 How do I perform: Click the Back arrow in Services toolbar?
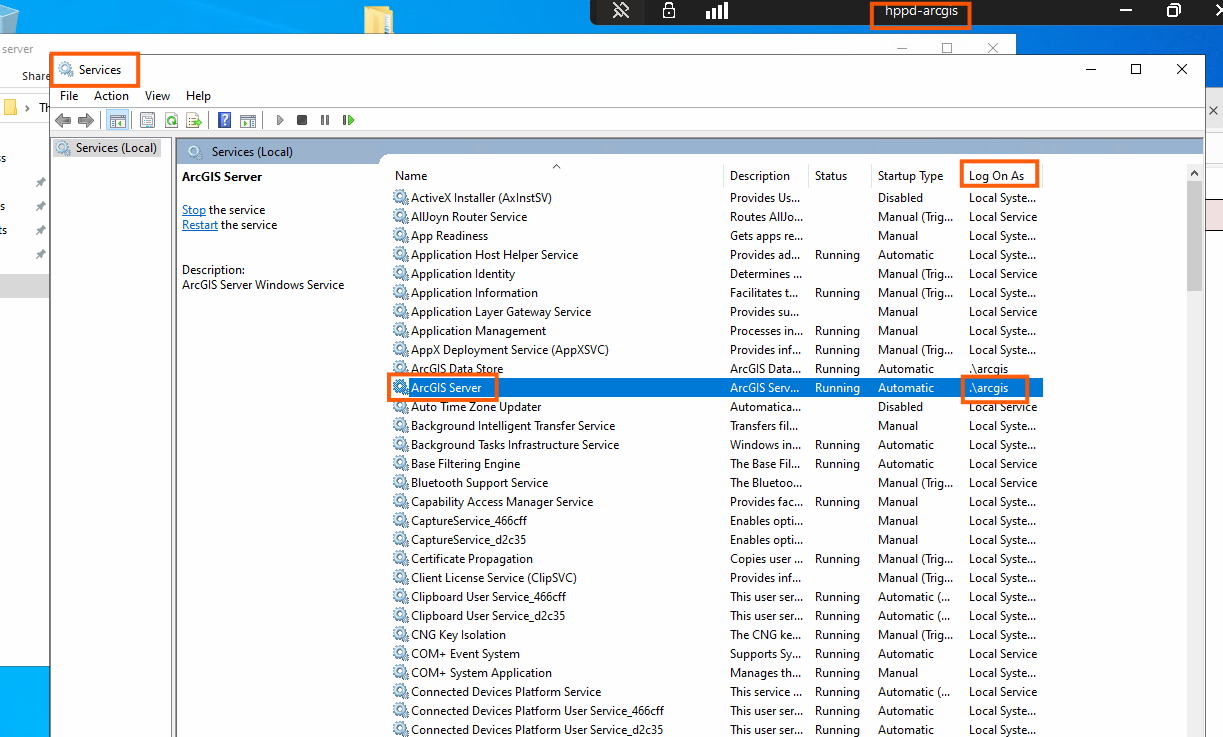[x=63, y=120]
